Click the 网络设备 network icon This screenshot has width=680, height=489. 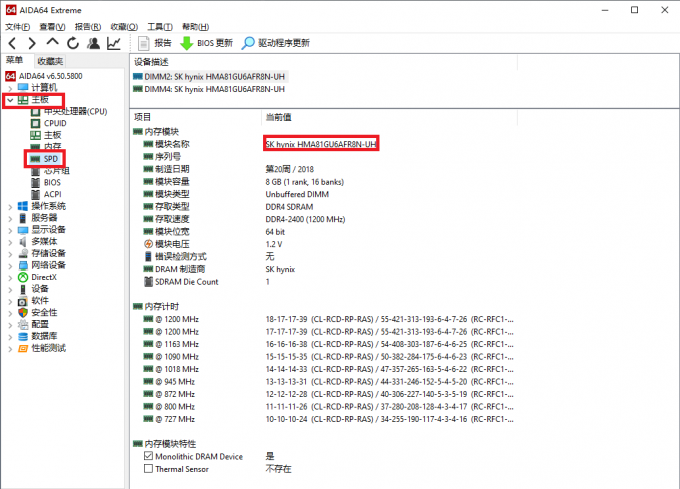coord(23,265)
